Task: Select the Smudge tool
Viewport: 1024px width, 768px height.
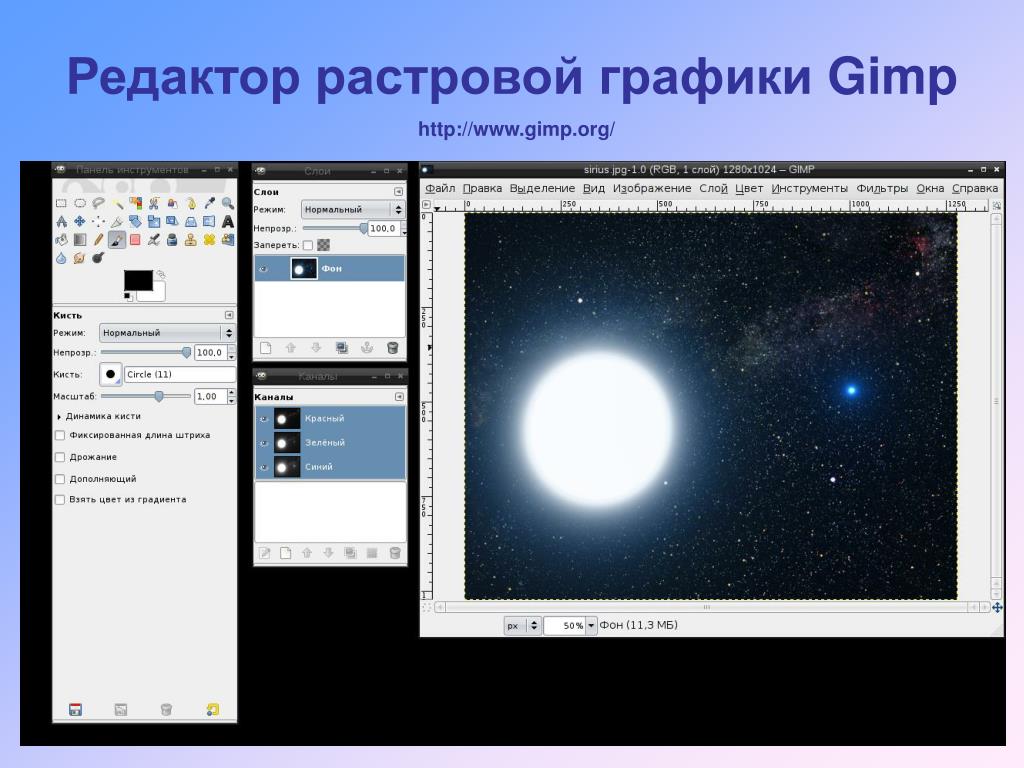Action: click(x=80, y=258)
